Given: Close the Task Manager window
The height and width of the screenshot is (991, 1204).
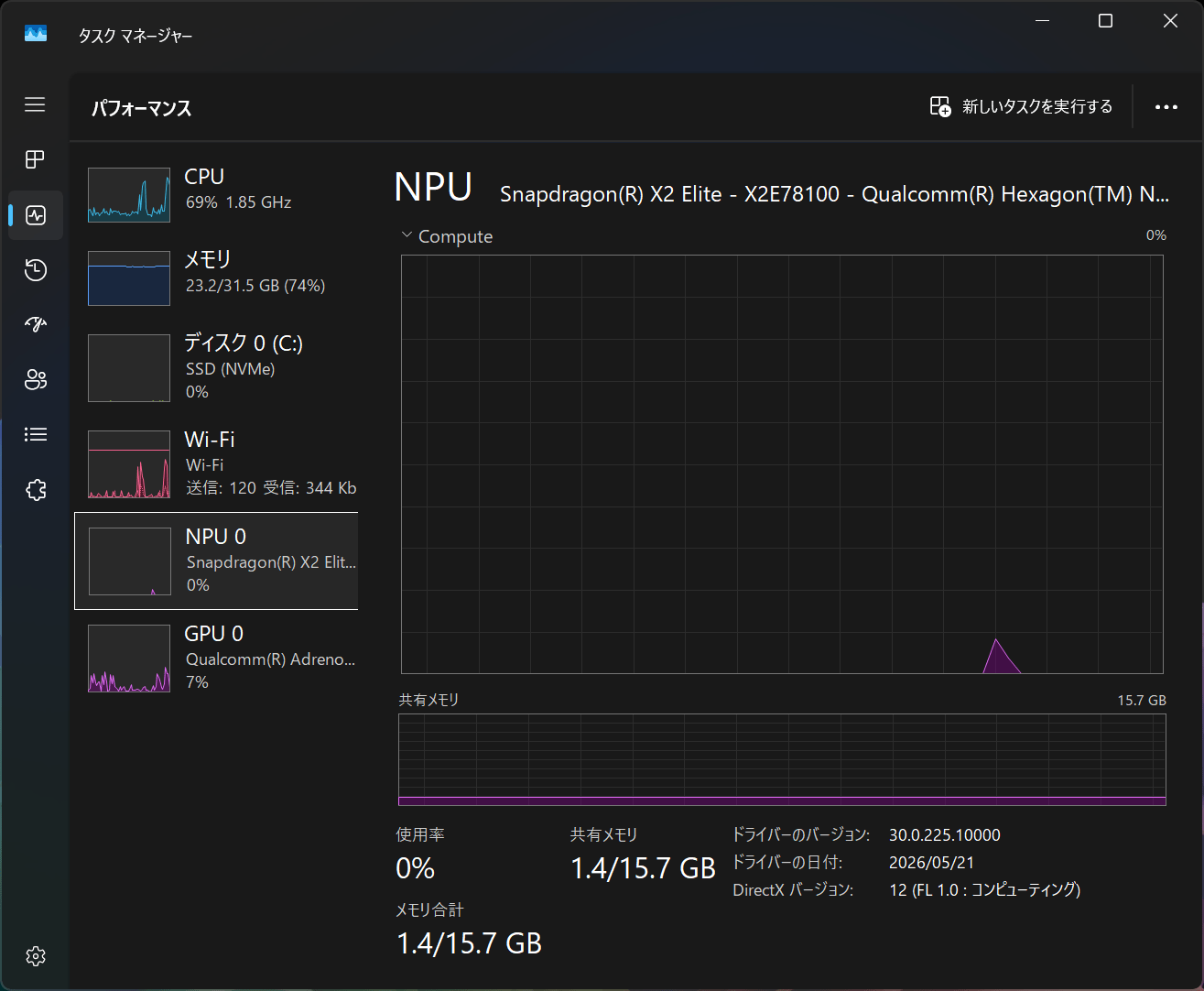Looking at the screenshot, I should [x=1170, y=21].
